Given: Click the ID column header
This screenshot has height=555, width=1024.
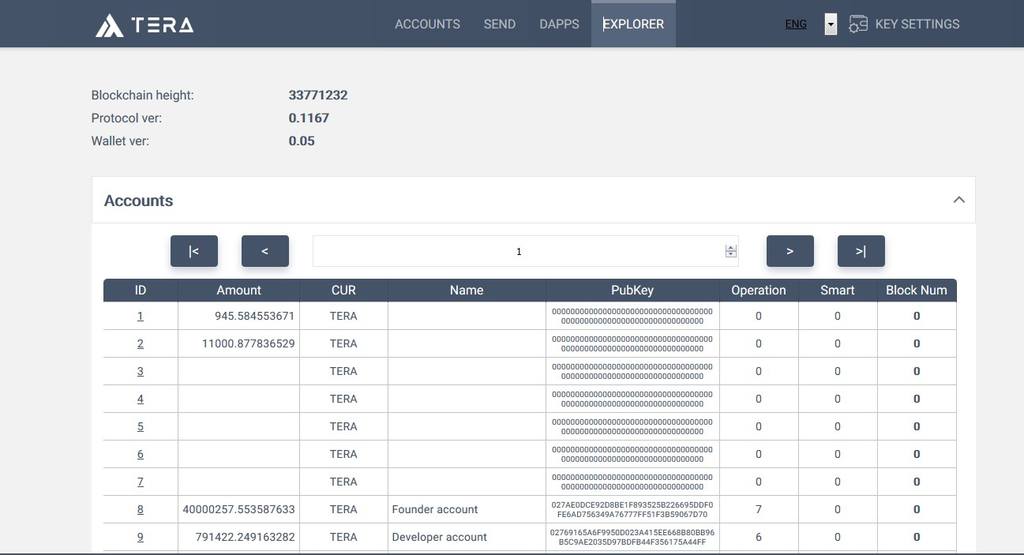Looking at the screenshot, I should [140, 290].
